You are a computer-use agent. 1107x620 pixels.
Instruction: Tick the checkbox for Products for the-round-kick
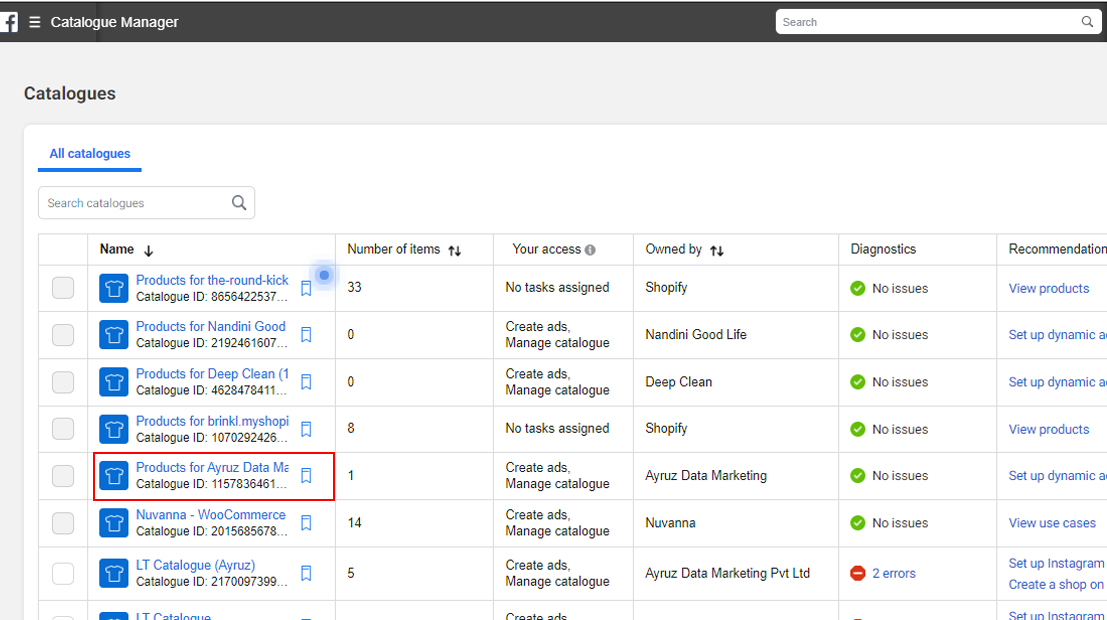[x=63, y=287]
